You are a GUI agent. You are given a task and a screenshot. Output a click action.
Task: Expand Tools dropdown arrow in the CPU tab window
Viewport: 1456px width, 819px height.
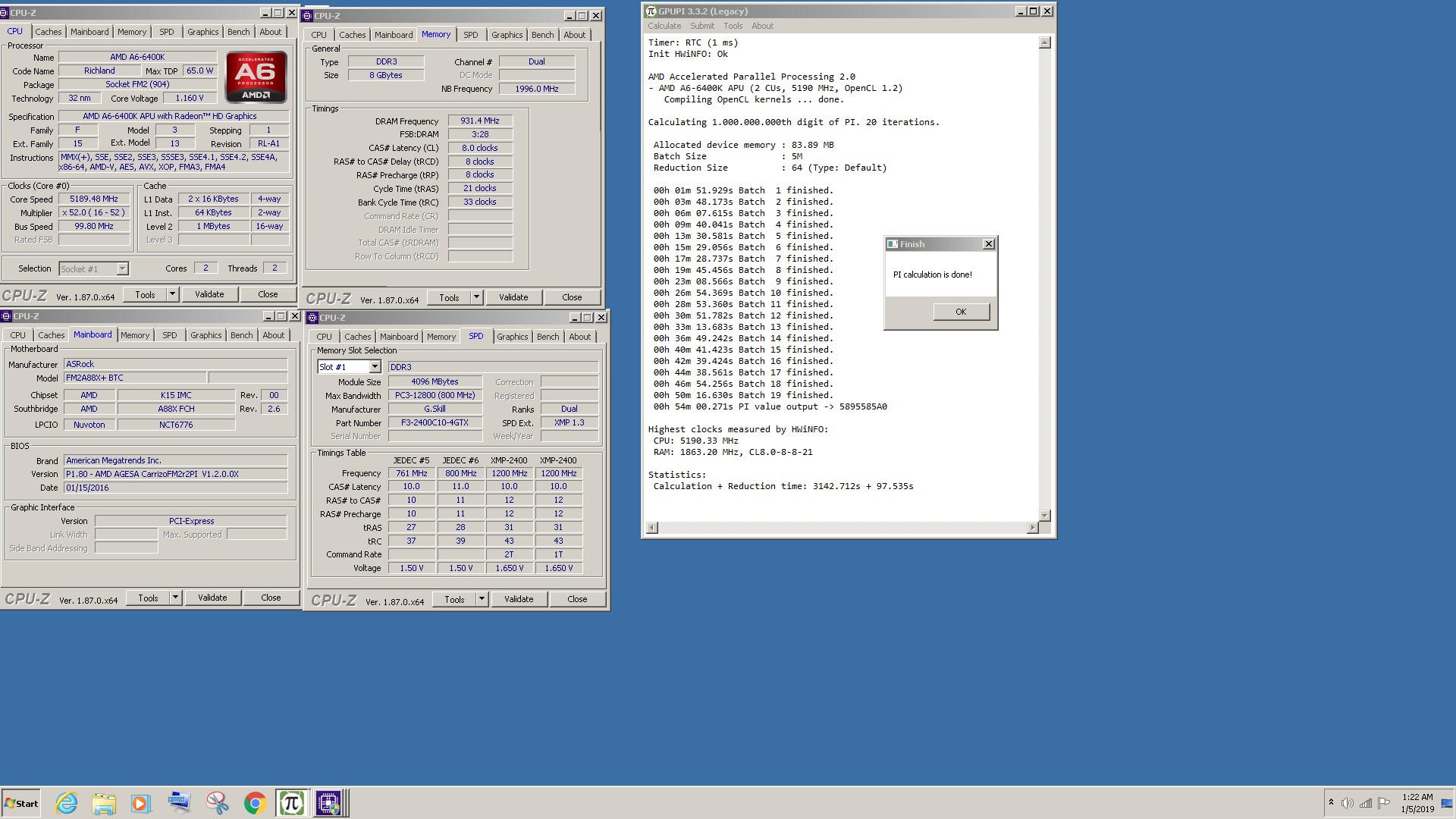(172, 294)
